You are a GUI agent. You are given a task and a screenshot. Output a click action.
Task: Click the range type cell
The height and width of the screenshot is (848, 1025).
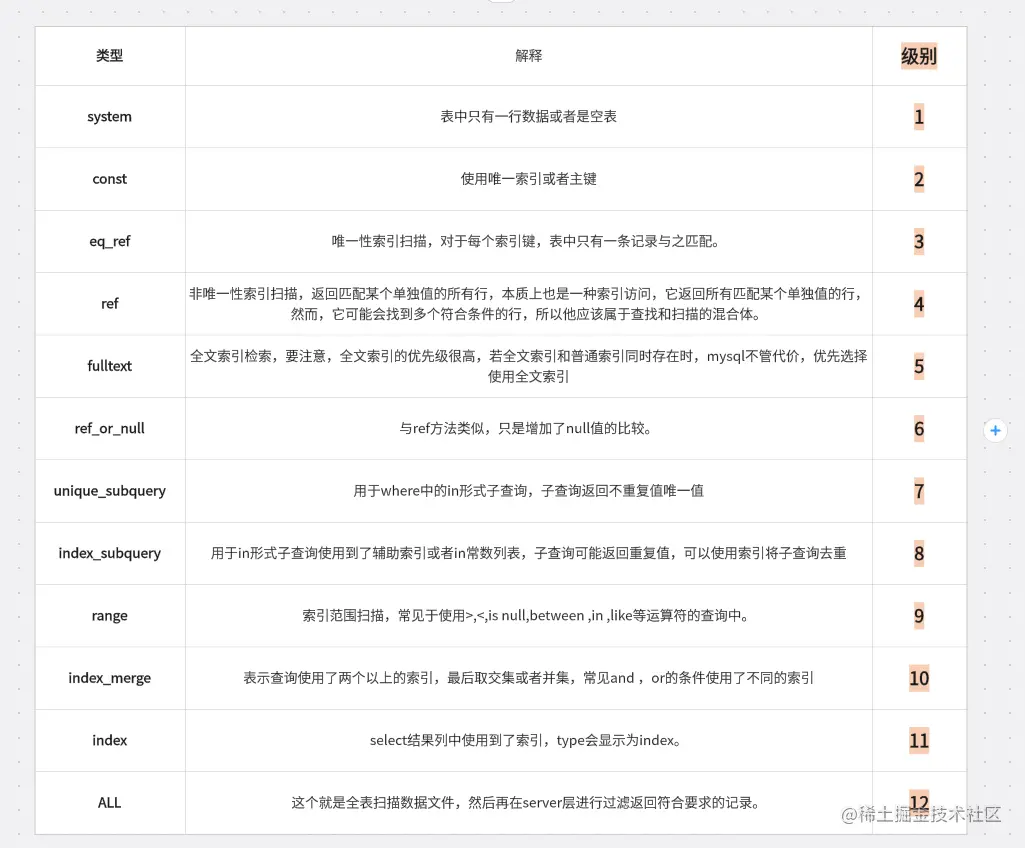tap(109, 616)
